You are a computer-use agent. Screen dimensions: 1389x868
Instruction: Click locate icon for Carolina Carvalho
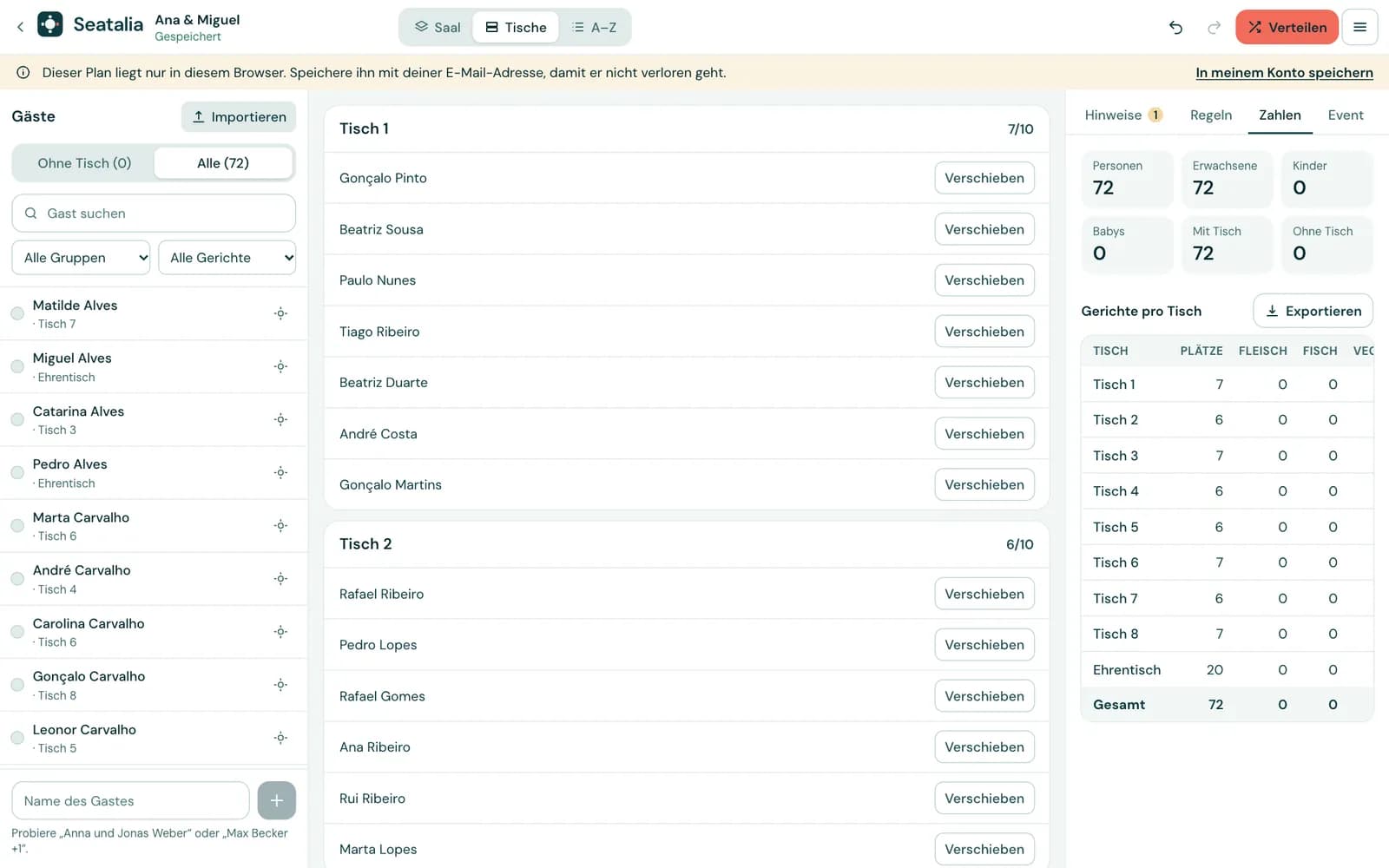click(280, 632)
